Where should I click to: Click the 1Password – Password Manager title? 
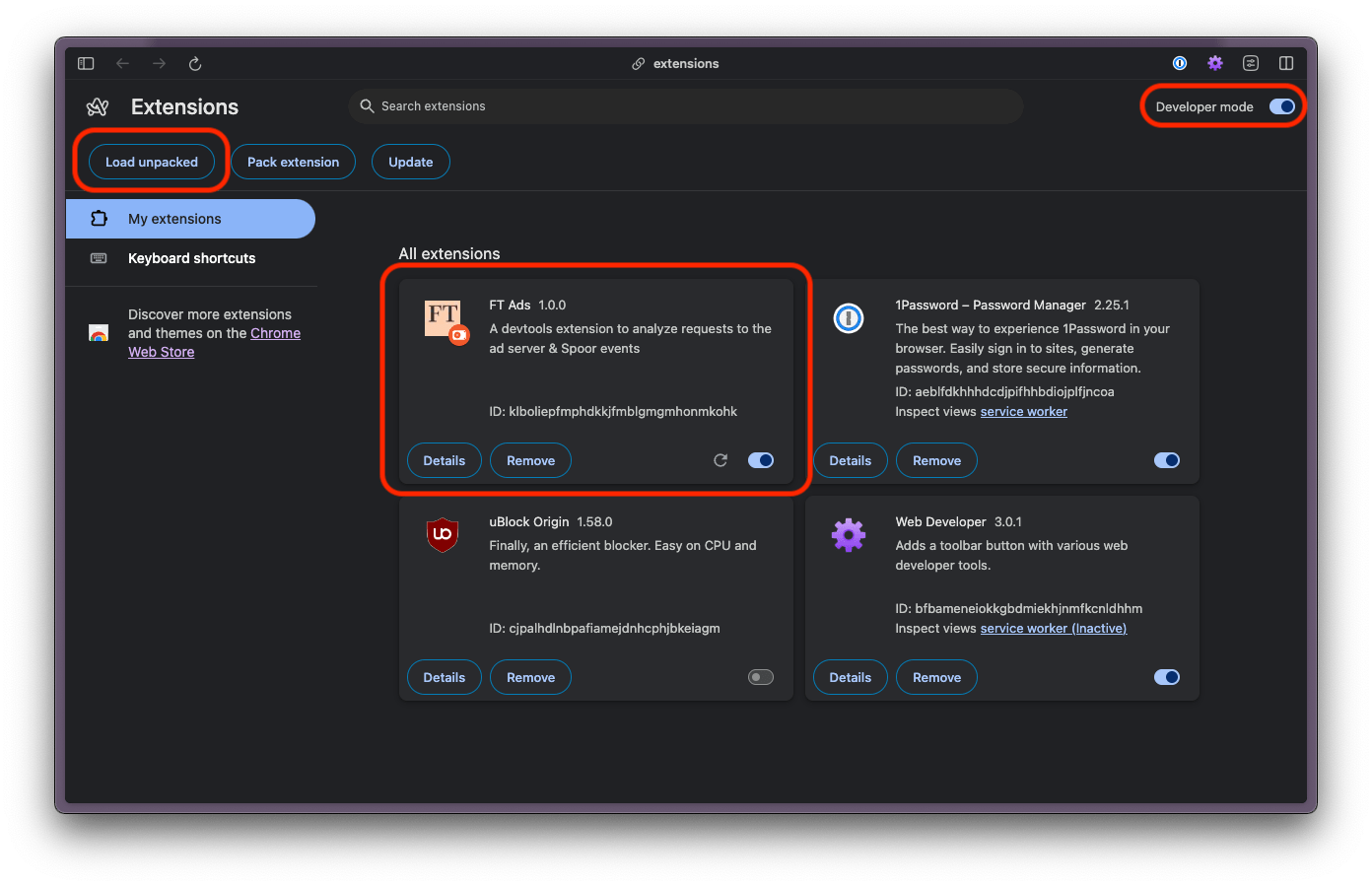991,305
